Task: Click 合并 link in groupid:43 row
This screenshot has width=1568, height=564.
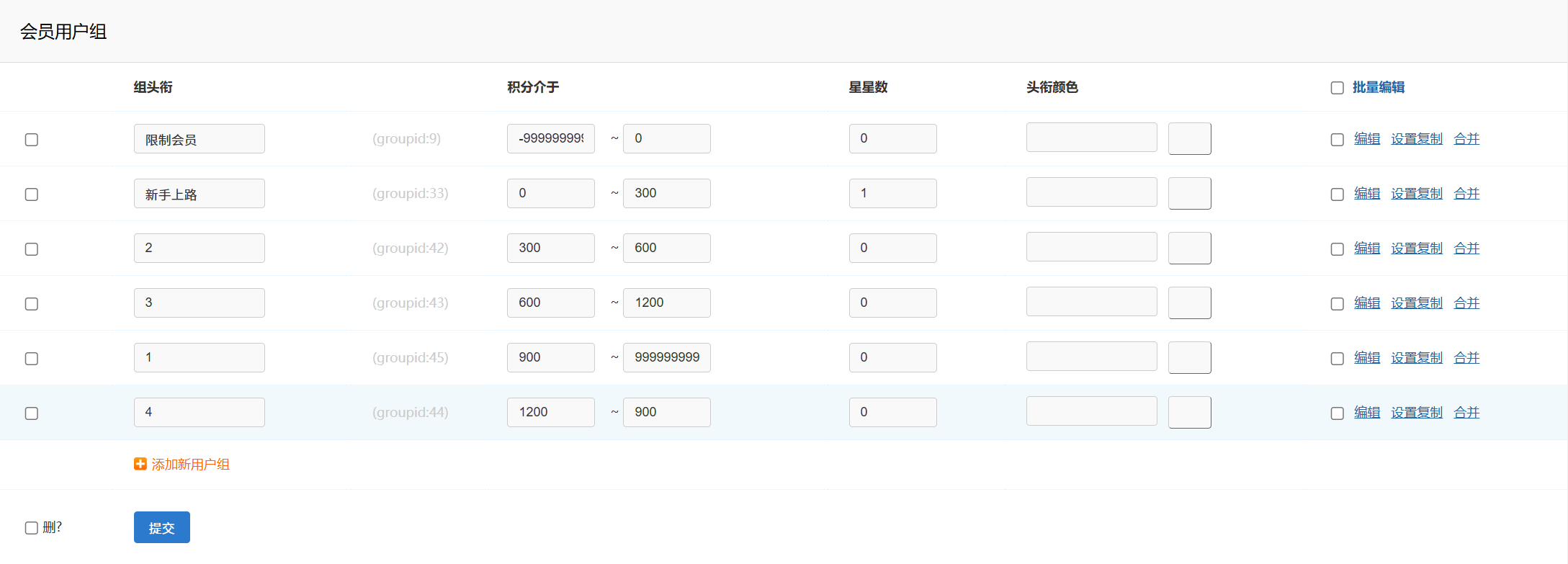Action: coord(1466,303)
